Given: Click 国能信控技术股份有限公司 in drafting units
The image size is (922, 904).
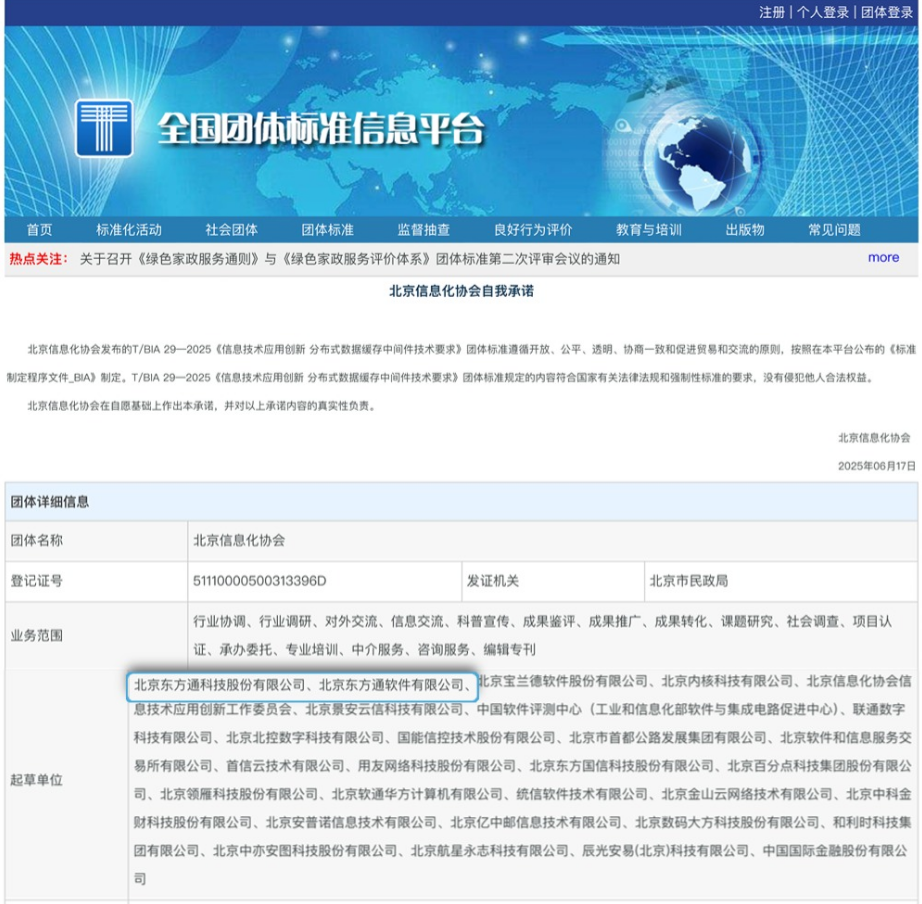Looking at the screenshot, I should 476,738.
